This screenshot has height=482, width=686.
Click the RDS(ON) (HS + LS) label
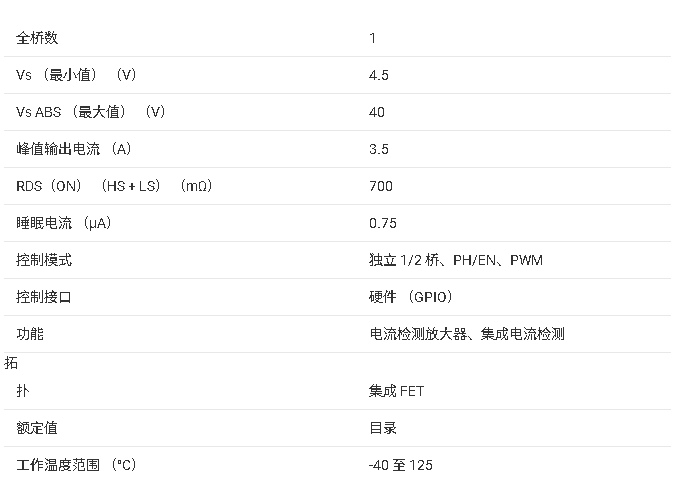coord(115,186)
